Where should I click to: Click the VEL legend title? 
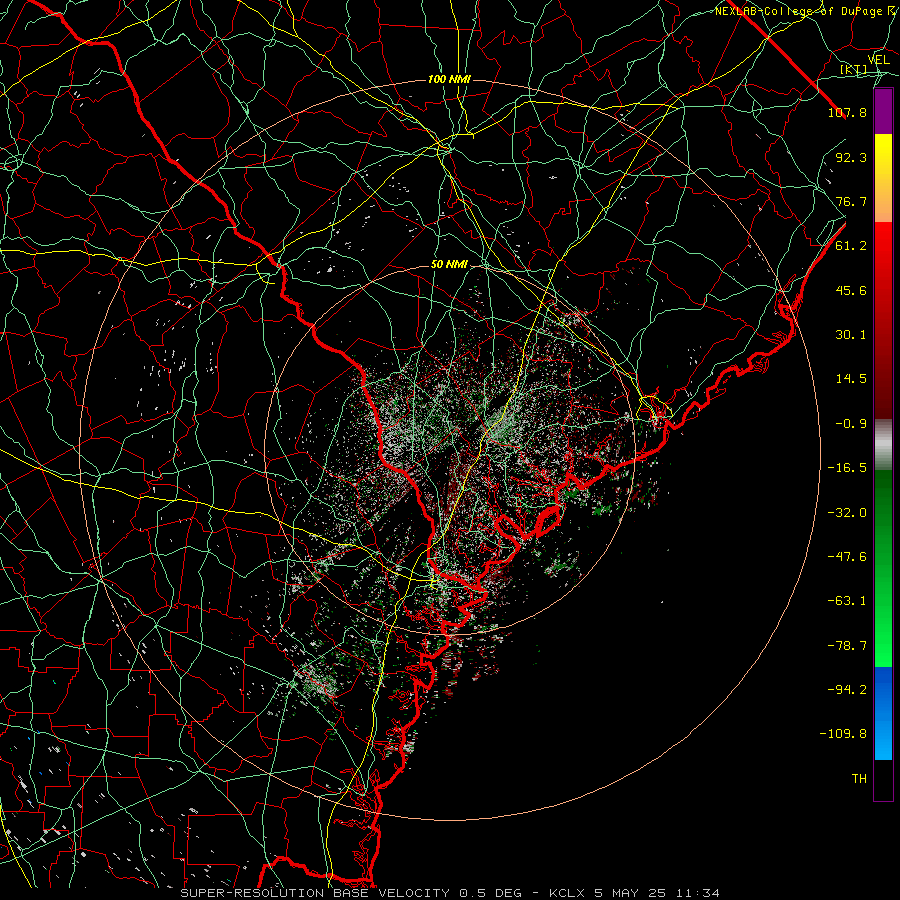click(878, 60)
